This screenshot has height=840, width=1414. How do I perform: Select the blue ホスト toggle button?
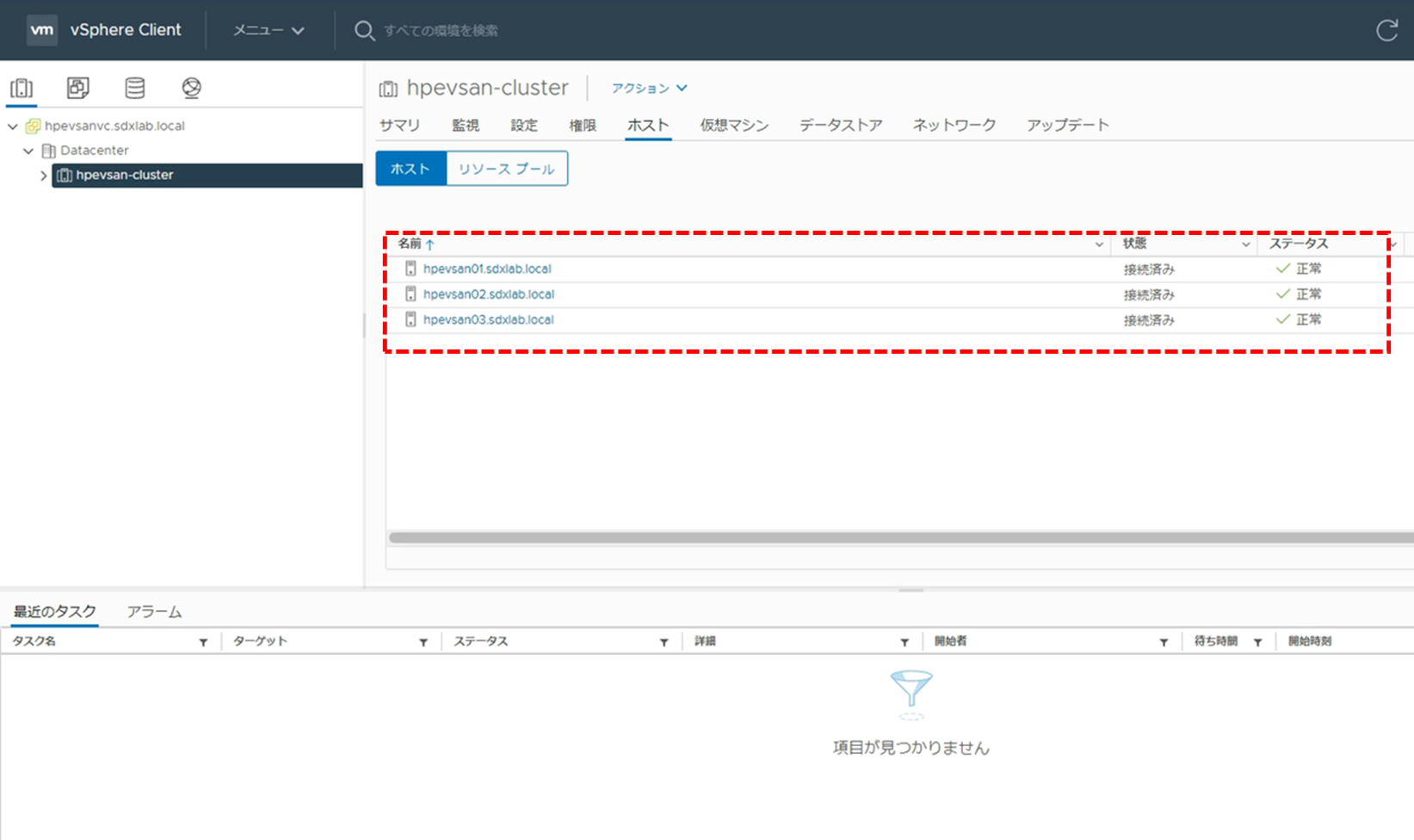411,169
